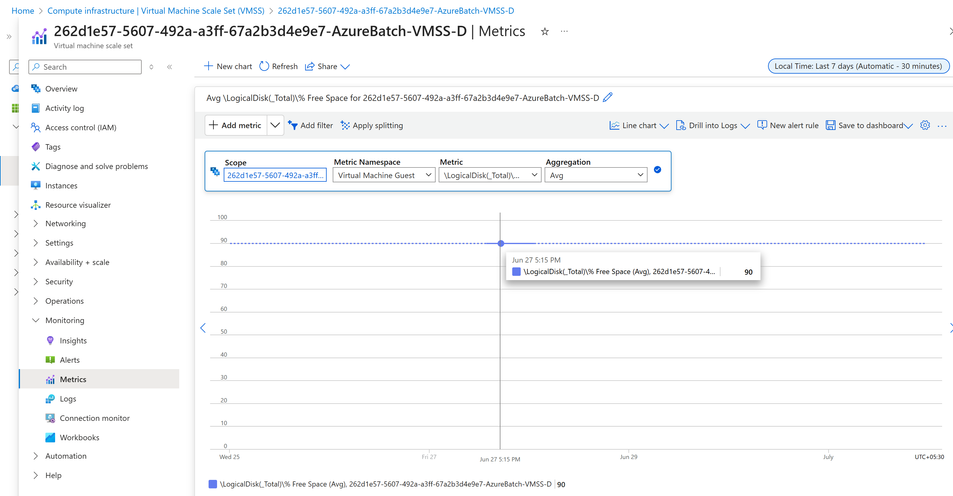The image size is (953, 496).
Task: Open the Overview page in the sidebar
Action: pyautogui.click(x=61, y=89)
